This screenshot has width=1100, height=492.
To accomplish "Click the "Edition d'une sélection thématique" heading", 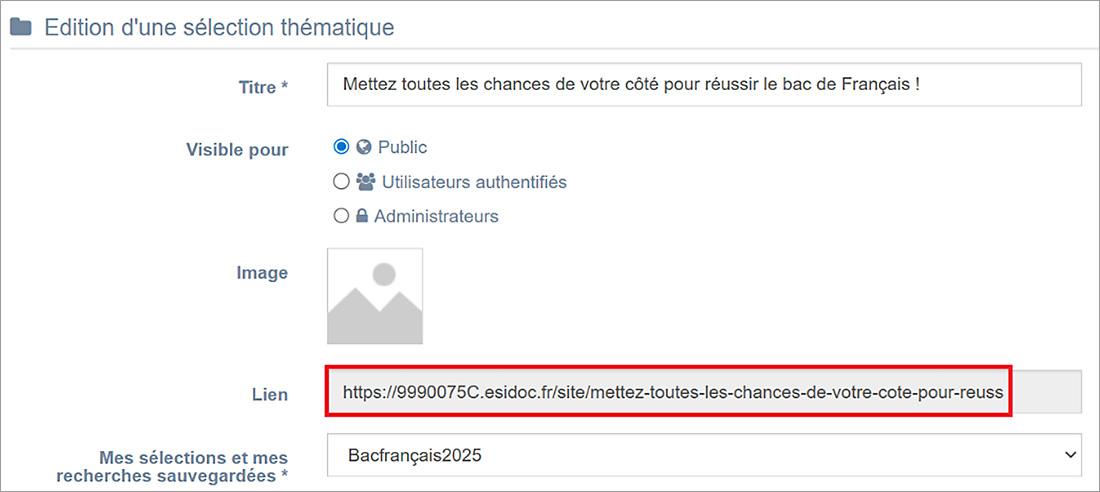I will click(219, 27).
